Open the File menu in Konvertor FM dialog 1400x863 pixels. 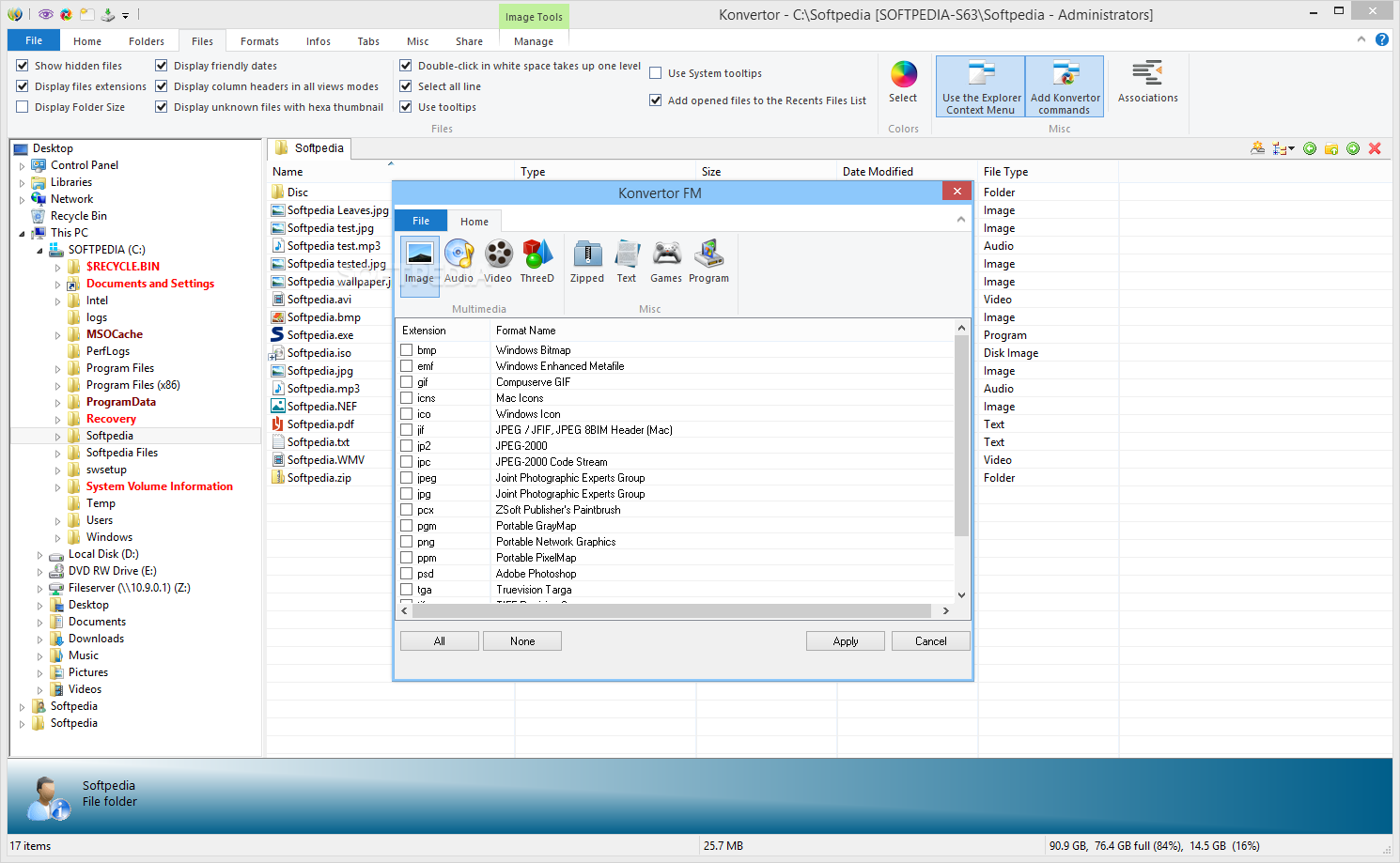(421, 221)
